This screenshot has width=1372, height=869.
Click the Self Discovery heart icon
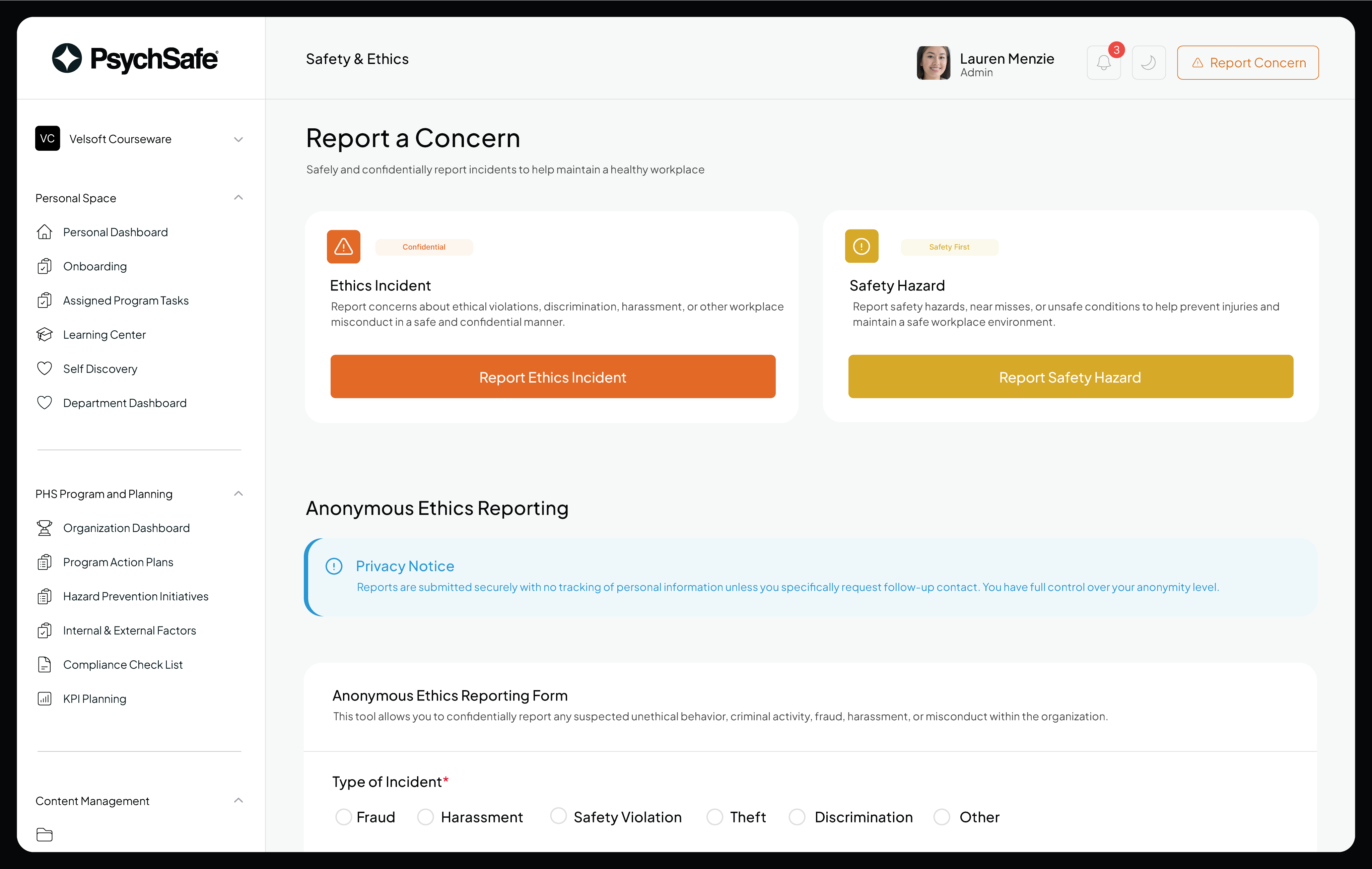(x=45, y=368)
